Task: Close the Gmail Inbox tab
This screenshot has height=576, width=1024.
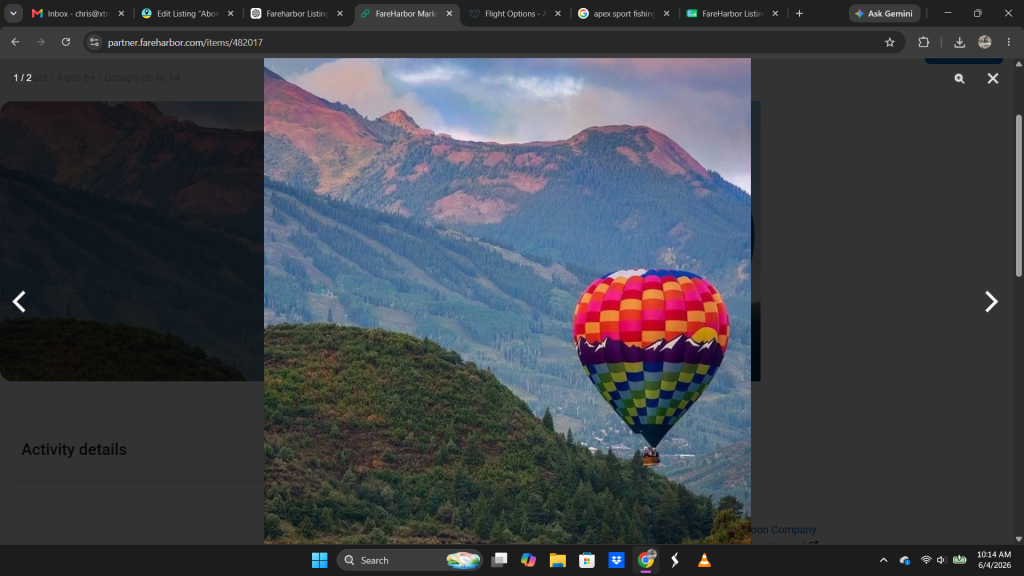Action: 121,13
